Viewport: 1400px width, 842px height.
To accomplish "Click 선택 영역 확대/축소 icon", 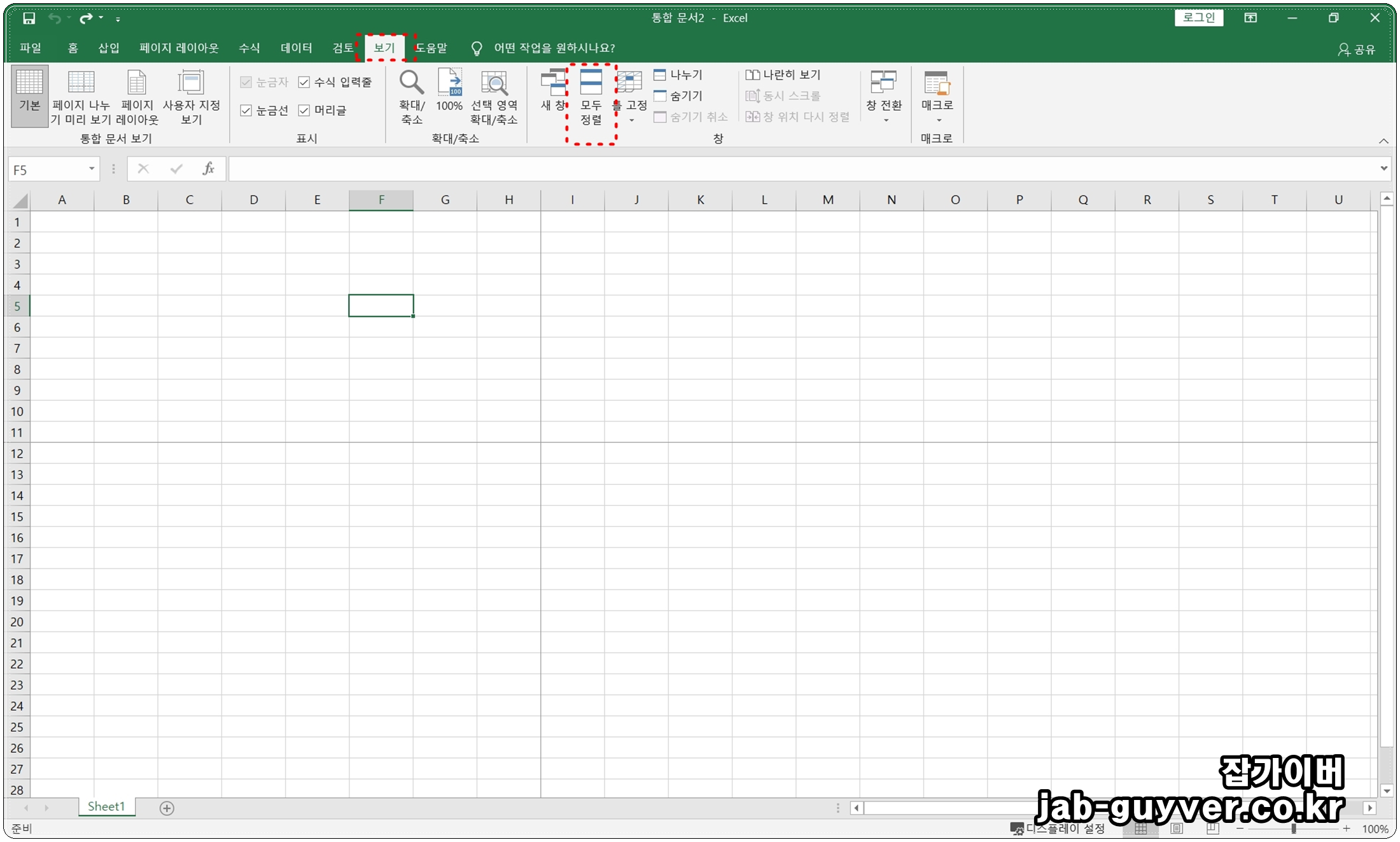I will click(x=494, y=84).
